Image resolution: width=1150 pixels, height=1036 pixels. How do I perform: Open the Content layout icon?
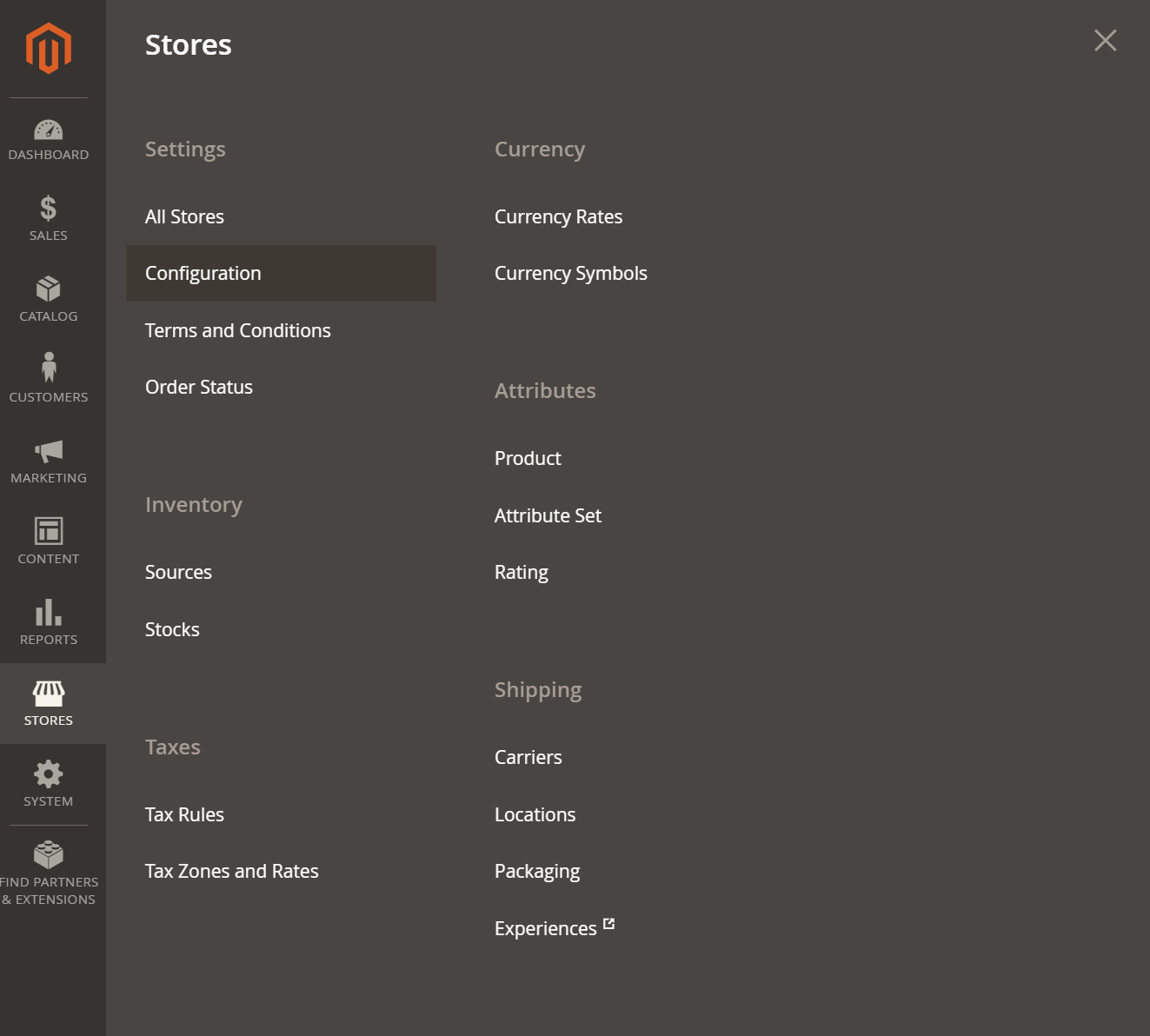(49, 531)
